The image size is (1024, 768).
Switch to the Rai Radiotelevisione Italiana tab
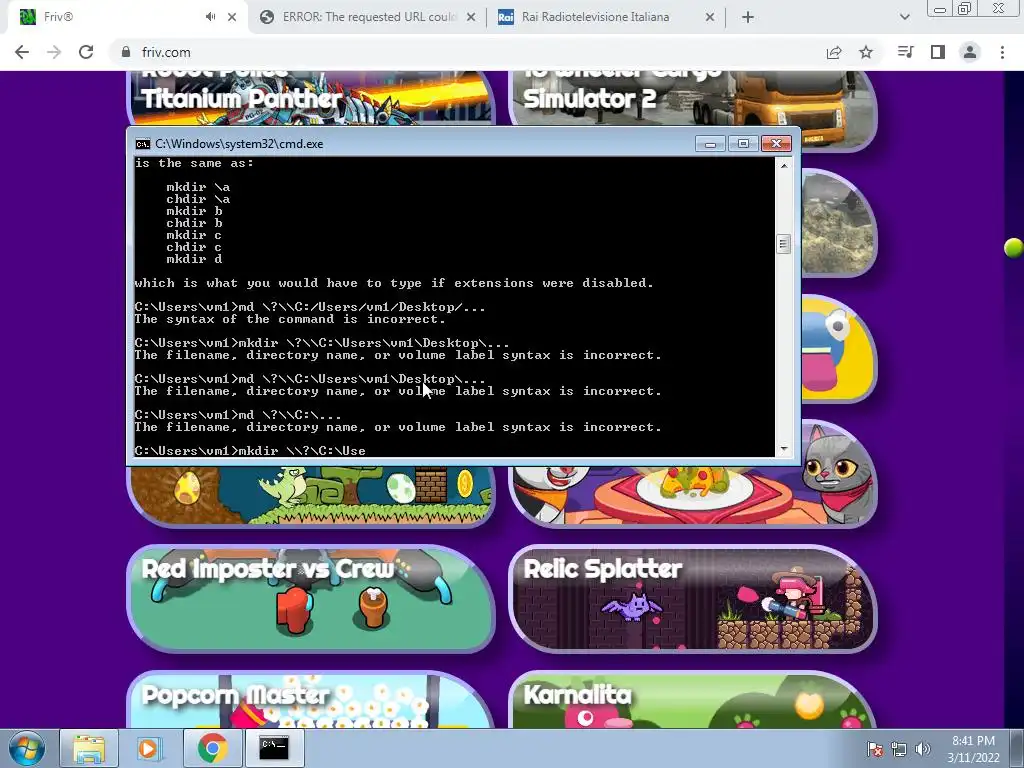click(x=606, y=17)
